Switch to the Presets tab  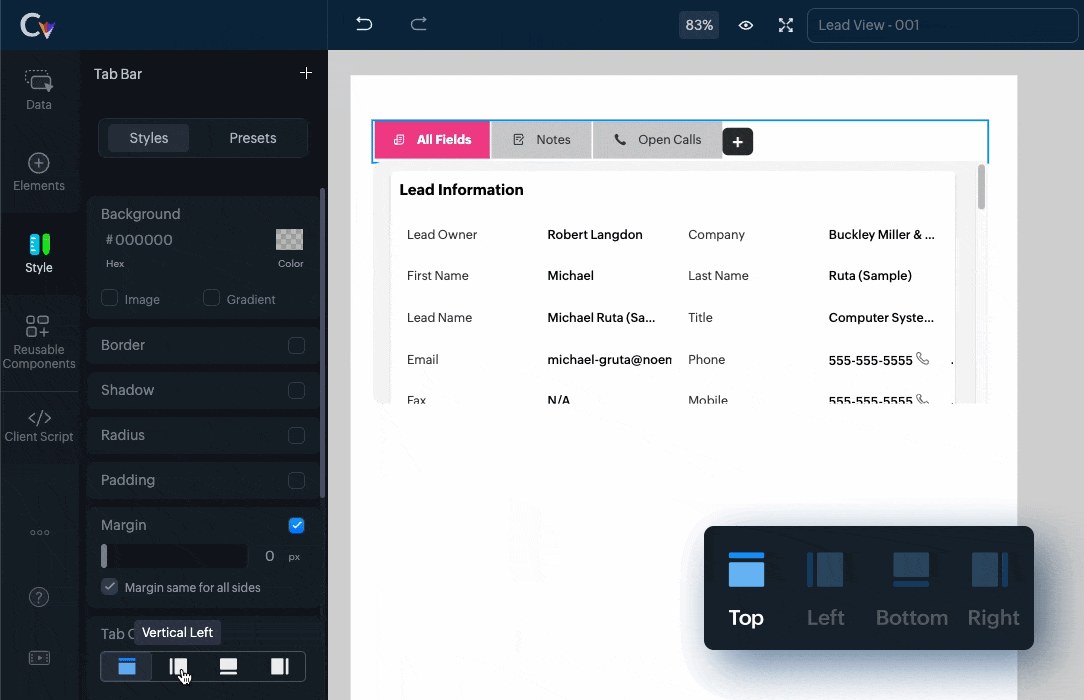[x=252, y=138]
